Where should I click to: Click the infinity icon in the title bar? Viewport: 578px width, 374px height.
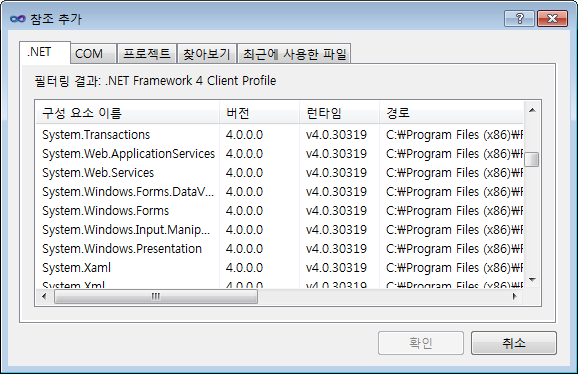click(18, 19)
